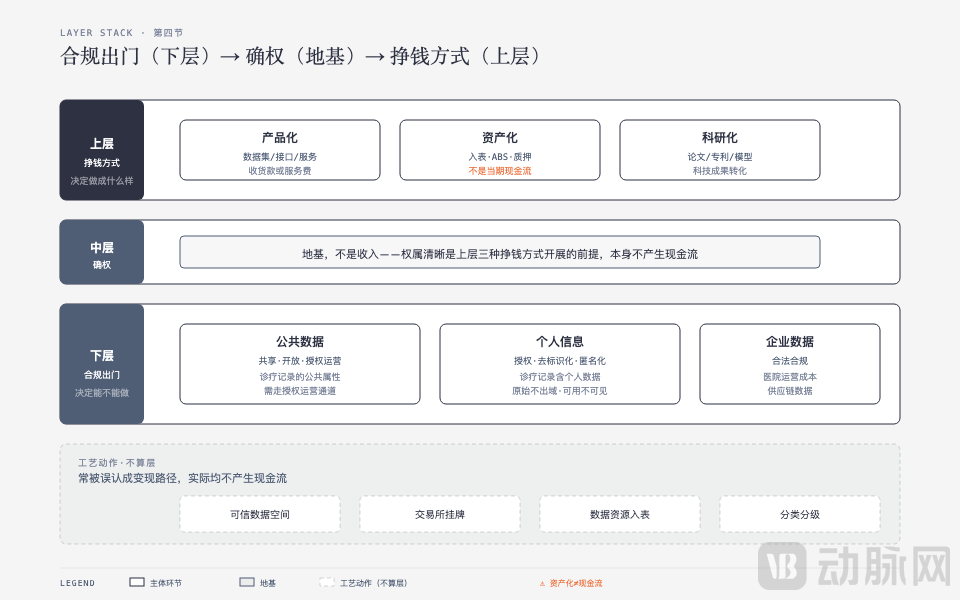960x600 pixels.
Task: Select the 诊疗记录含个人数据 line
Action: pos(560,377)
